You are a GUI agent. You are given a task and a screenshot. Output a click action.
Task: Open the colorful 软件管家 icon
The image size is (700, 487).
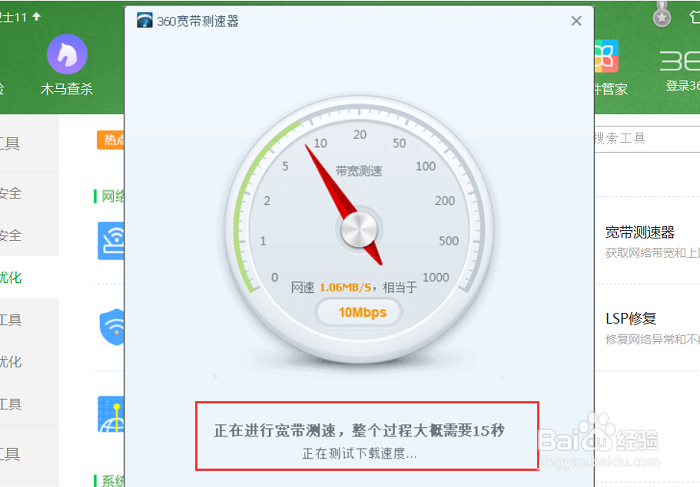(606, 56)
